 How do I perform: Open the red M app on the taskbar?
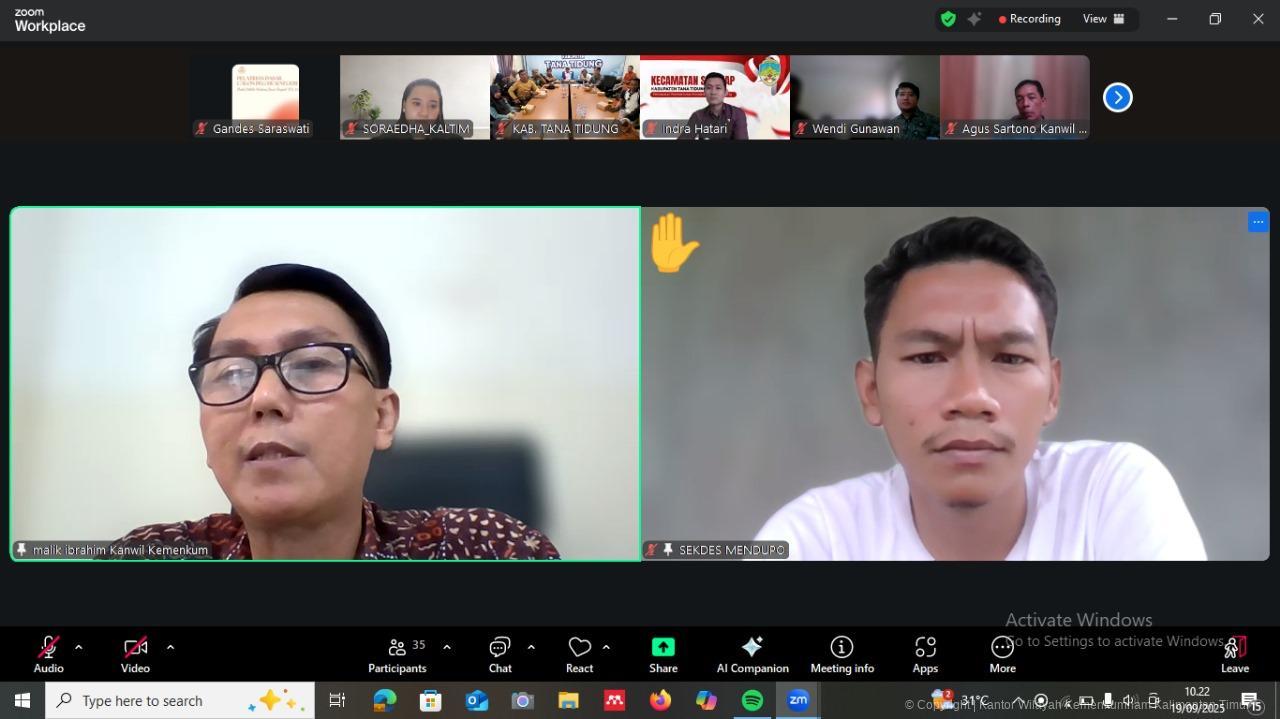point(615,700)
